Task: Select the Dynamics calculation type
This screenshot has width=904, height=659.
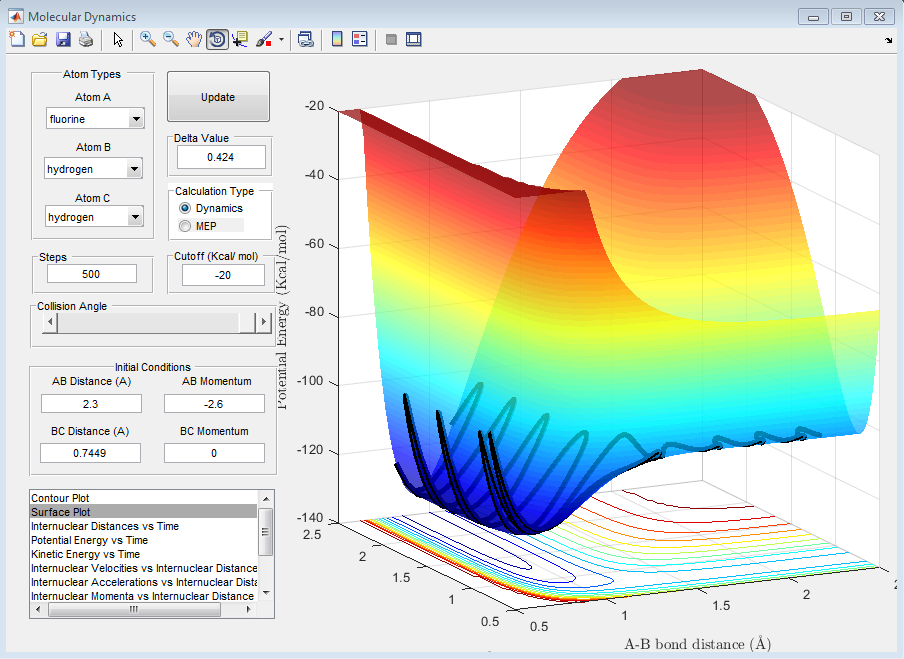Action: [x=184, y=208]
